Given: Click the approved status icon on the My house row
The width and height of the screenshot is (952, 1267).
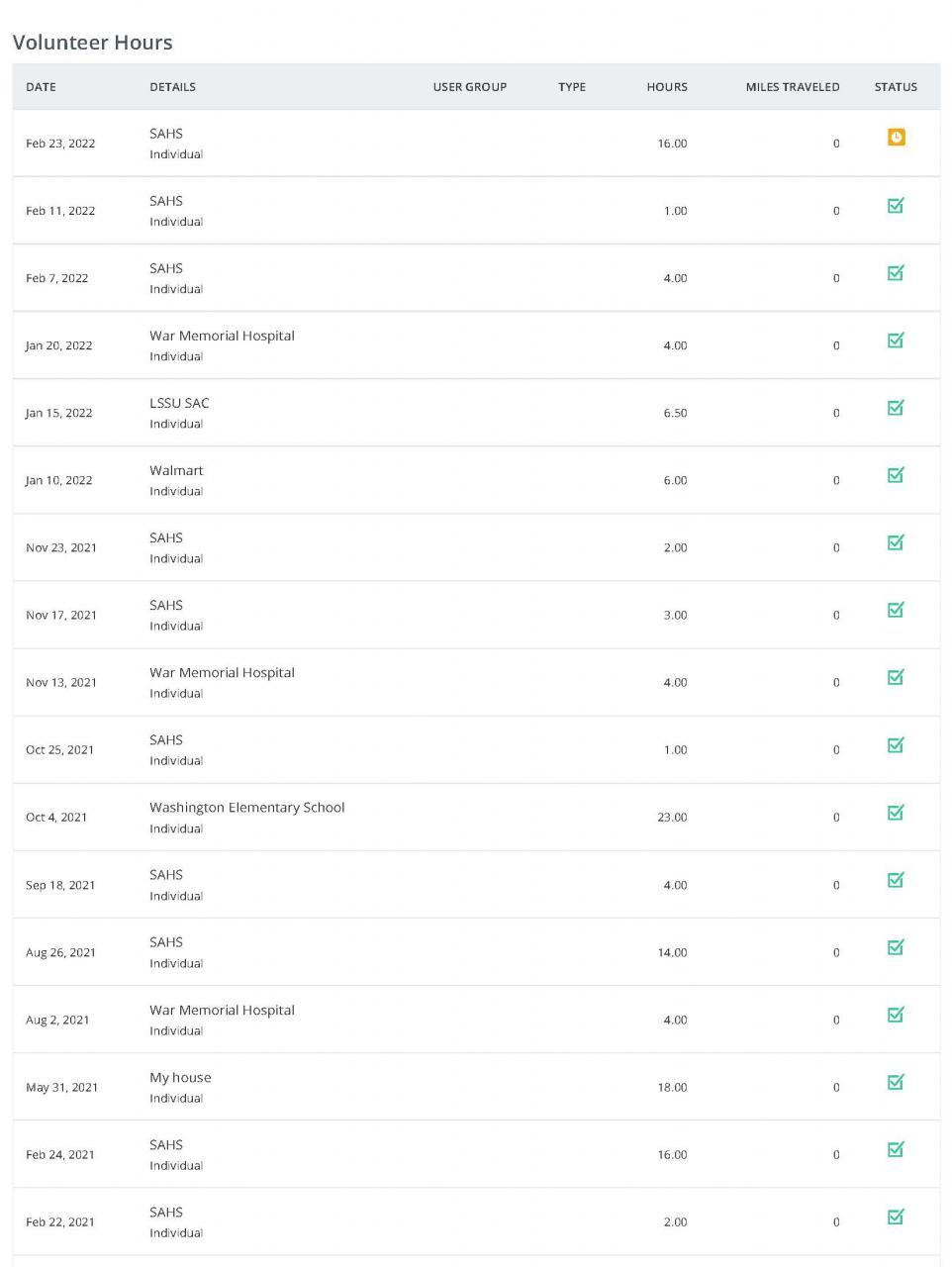Looking at the screenshot, I should (896, 1082).
